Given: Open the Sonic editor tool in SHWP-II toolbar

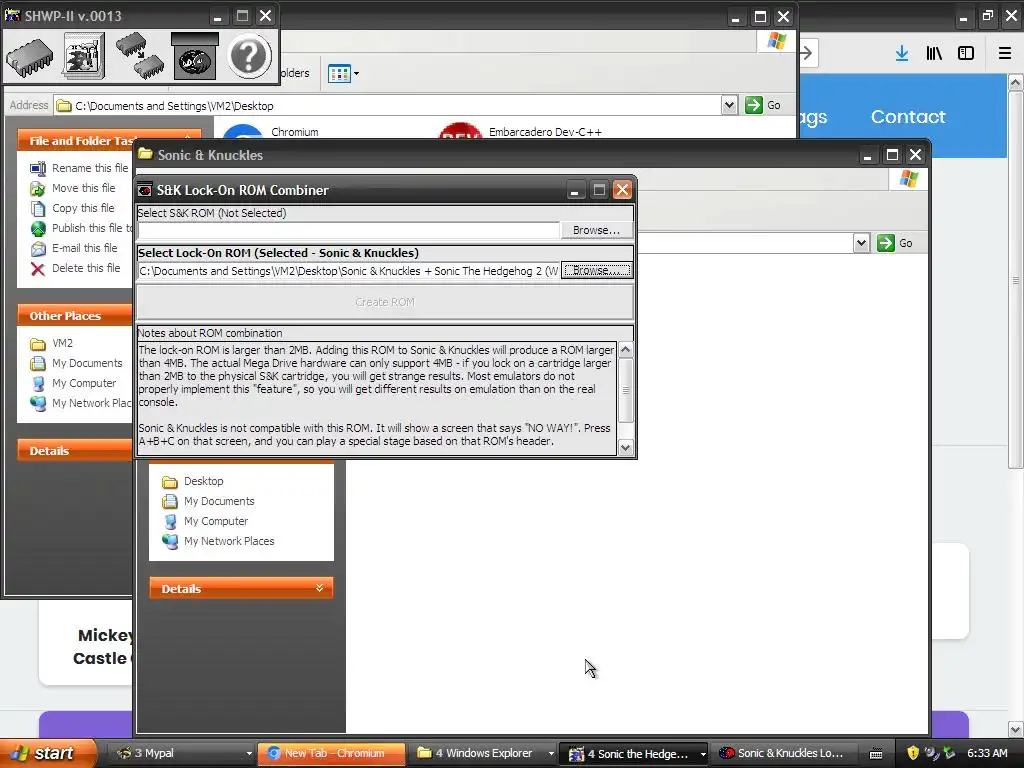Looking at the screenshot, I should pos(84,57).
